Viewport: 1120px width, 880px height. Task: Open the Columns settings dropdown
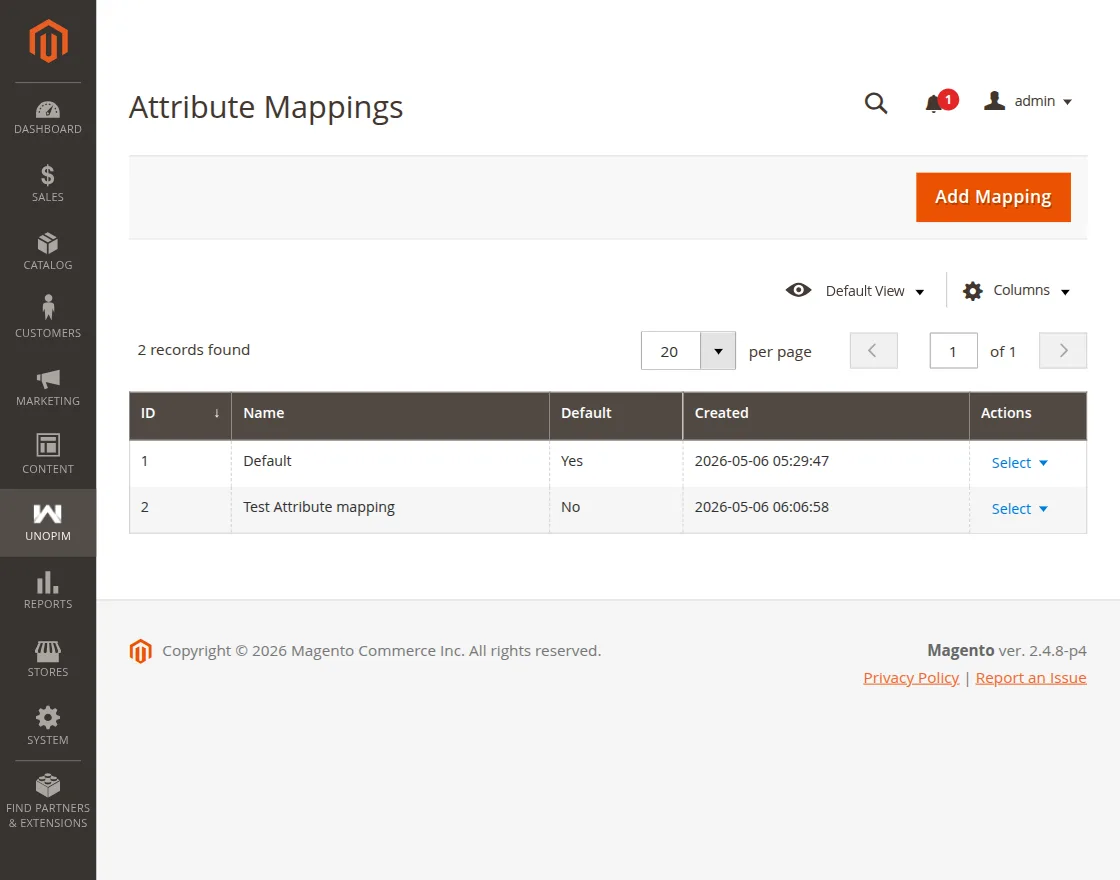tap(1016, 291)
